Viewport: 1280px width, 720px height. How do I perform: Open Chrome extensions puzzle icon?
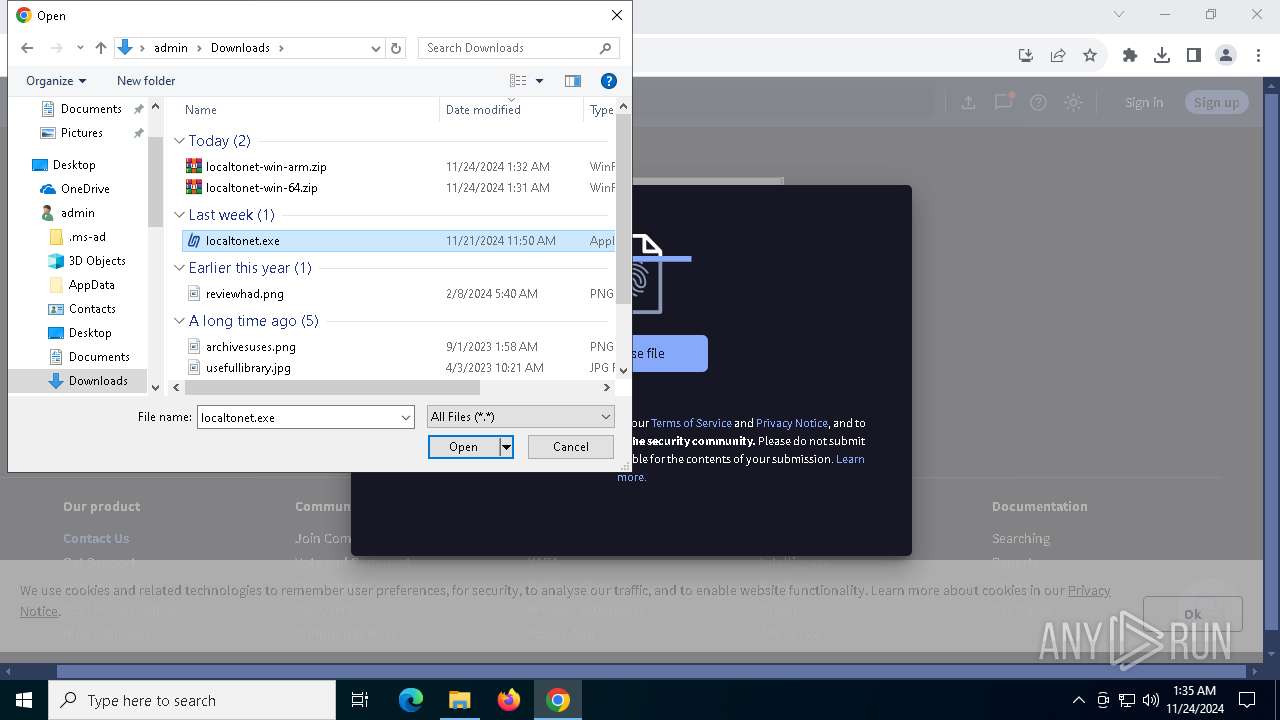[x=1130, y=56]
